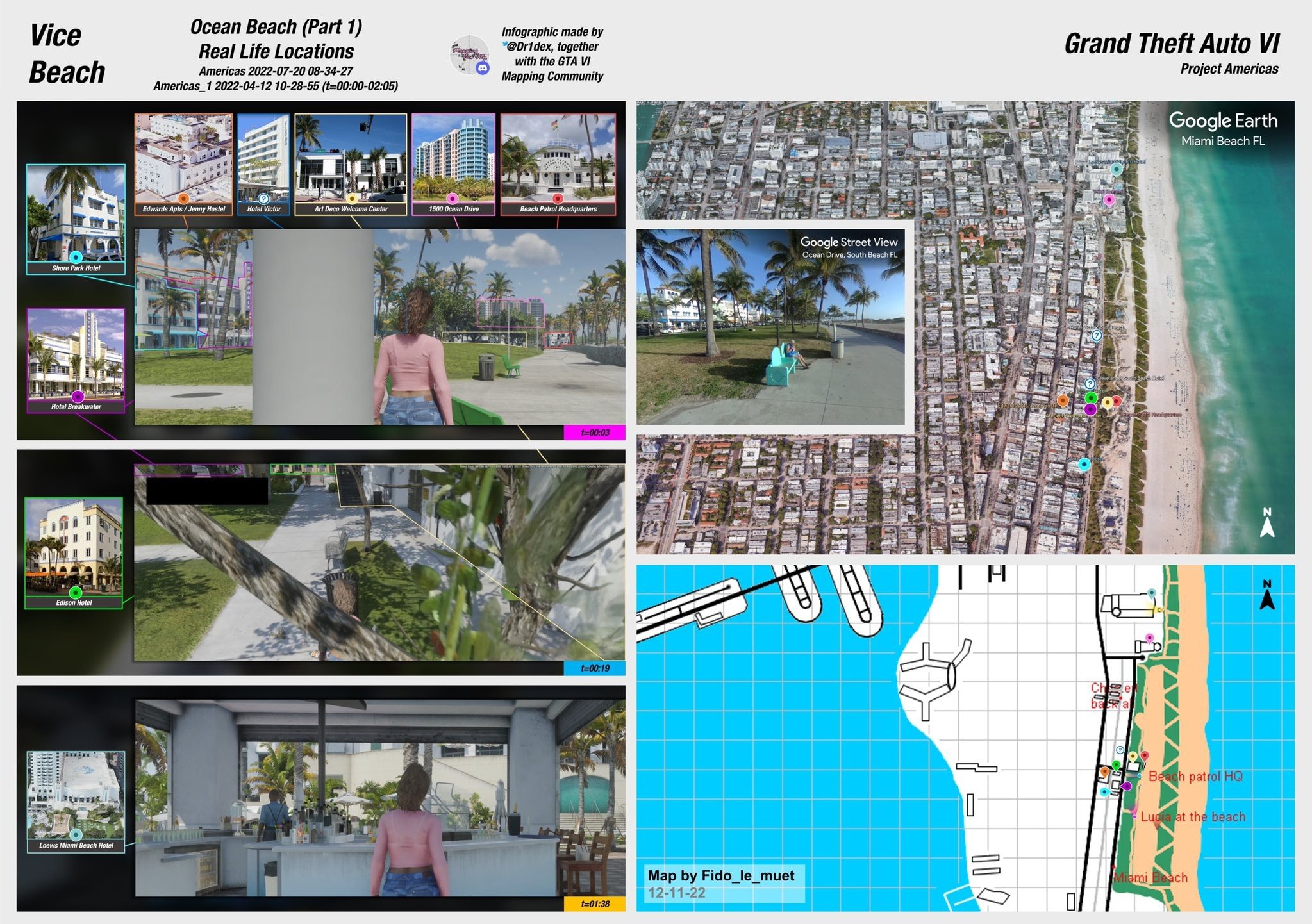The width and height of the screenshot is (1312, 924).
Task: Click the 'Lucia at the beach' map label
Action: click(1193, 816)
